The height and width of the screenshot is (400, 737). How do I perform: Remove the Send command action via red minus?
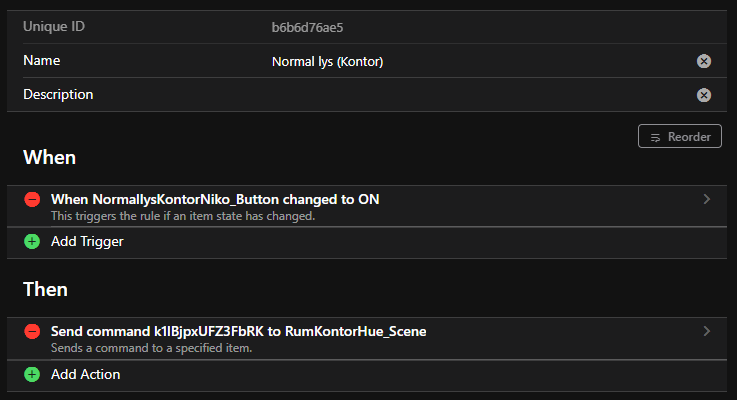pos(32,331)
